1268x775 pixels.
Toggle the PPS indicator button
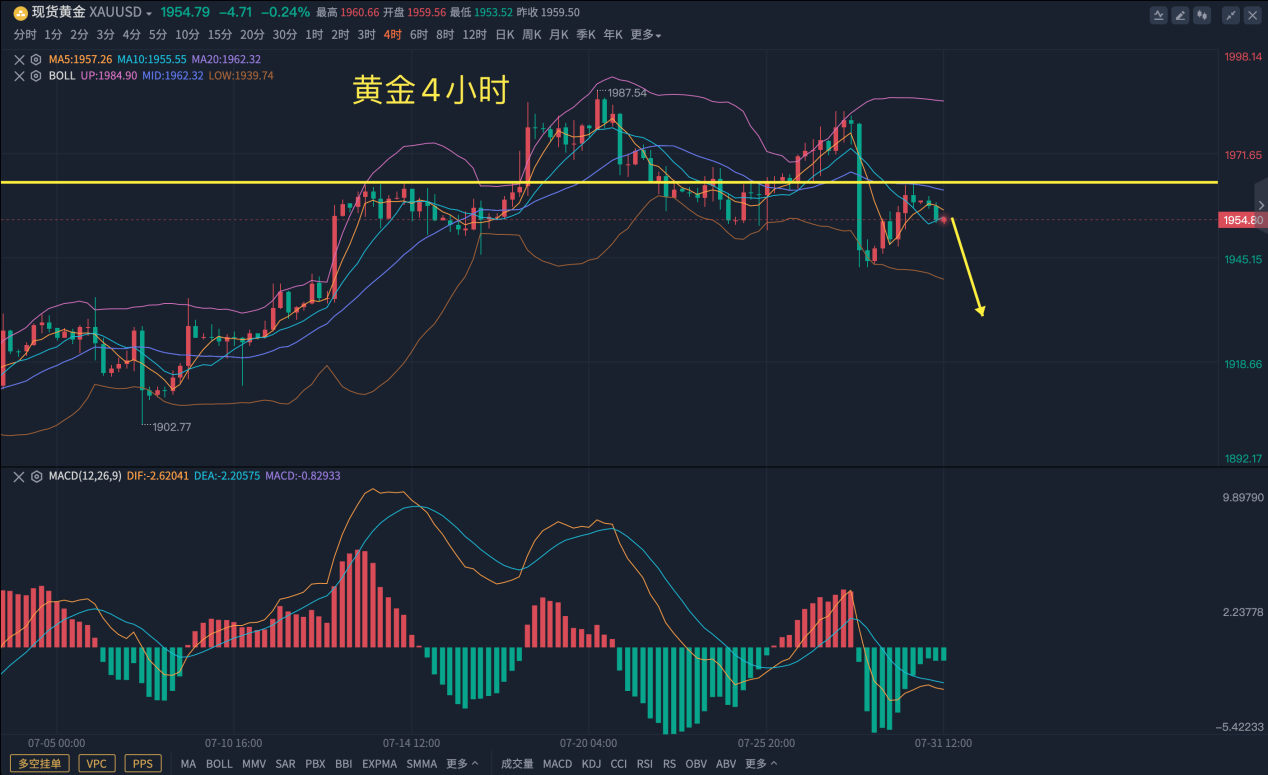coord(143,764)
